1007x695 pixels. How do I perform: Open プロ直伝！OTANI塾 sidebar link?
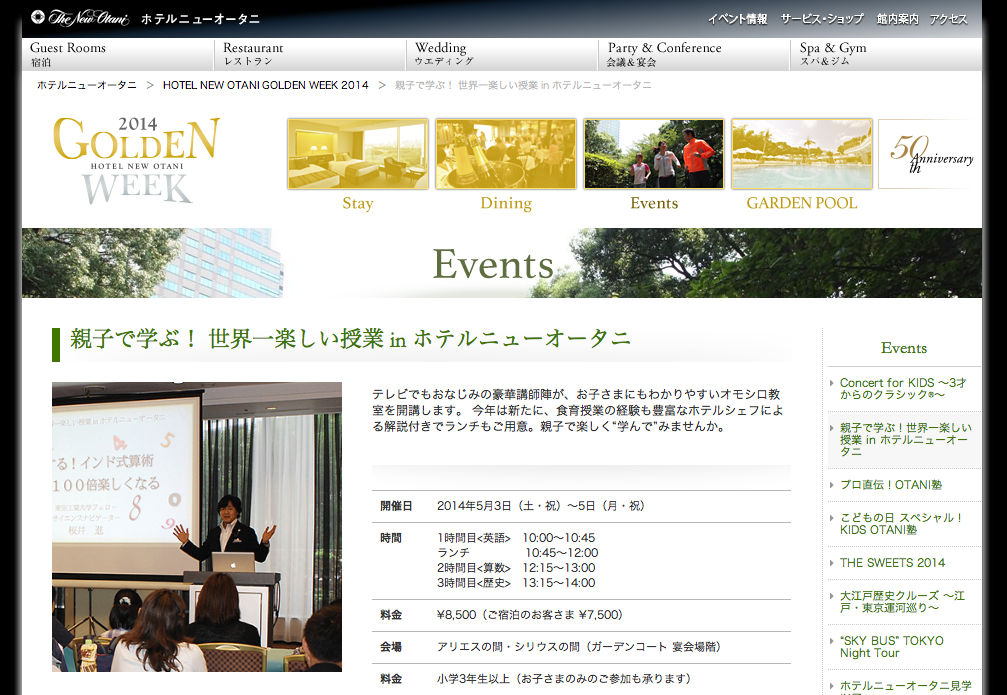coord(891,485)
